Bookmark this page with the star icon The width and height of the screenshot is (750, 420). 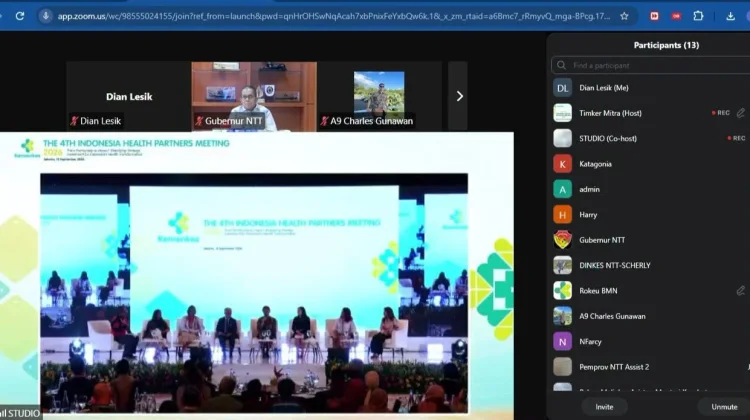tap(624, 16)
